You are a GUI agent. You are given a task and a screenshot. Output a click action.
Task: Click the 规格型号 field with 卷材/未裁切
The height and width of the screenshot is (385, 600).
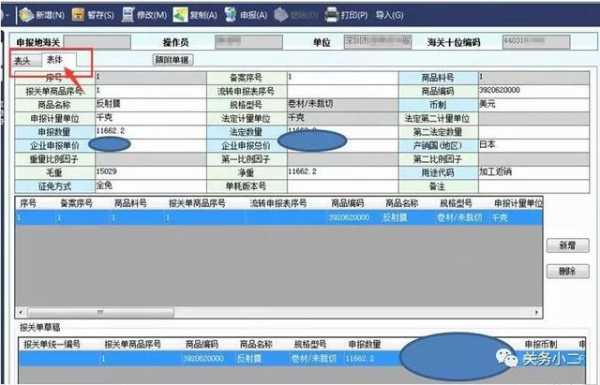(x=342, y=105)
